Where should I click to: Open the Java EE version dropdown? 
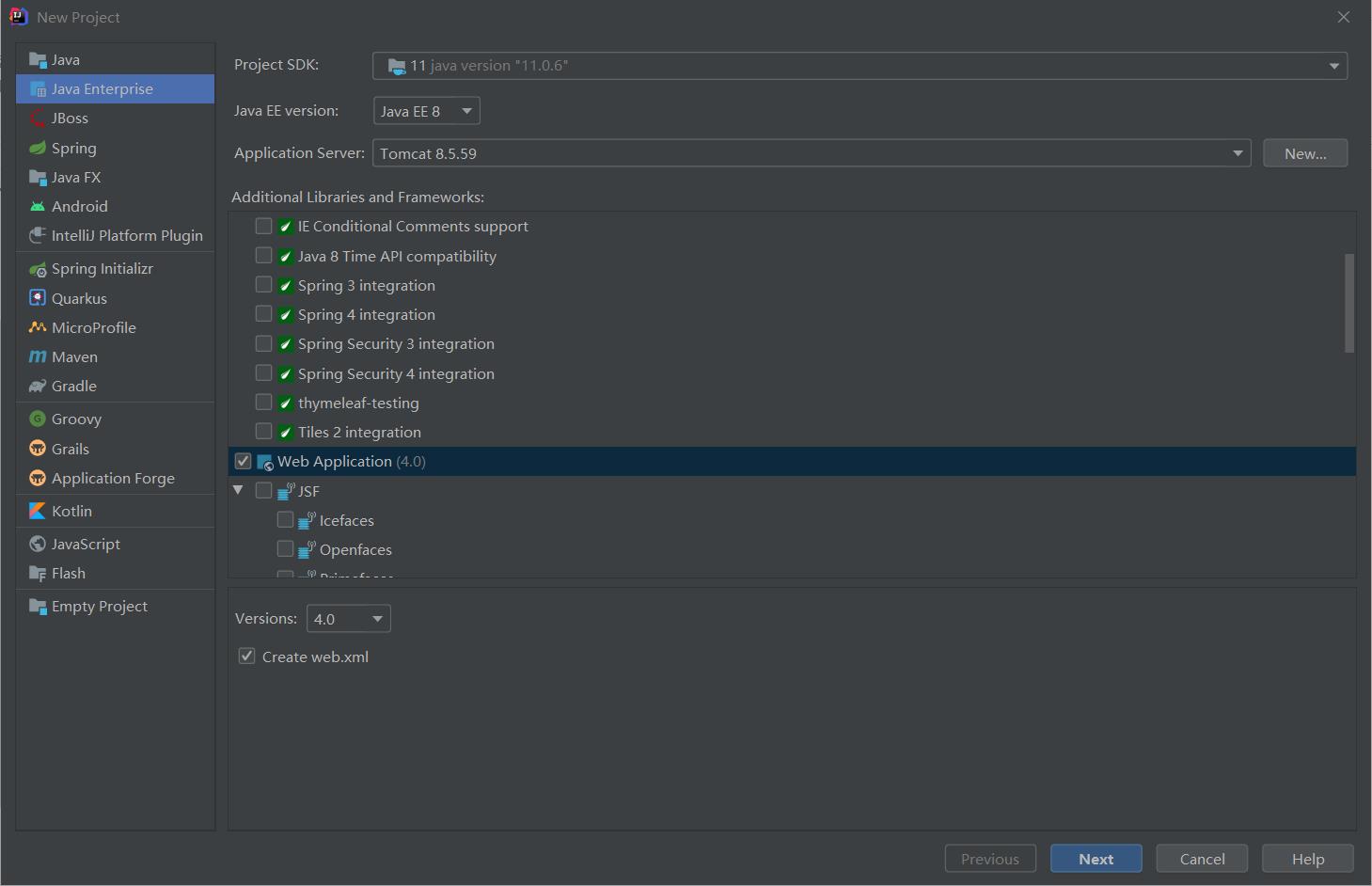pos(427,111)
